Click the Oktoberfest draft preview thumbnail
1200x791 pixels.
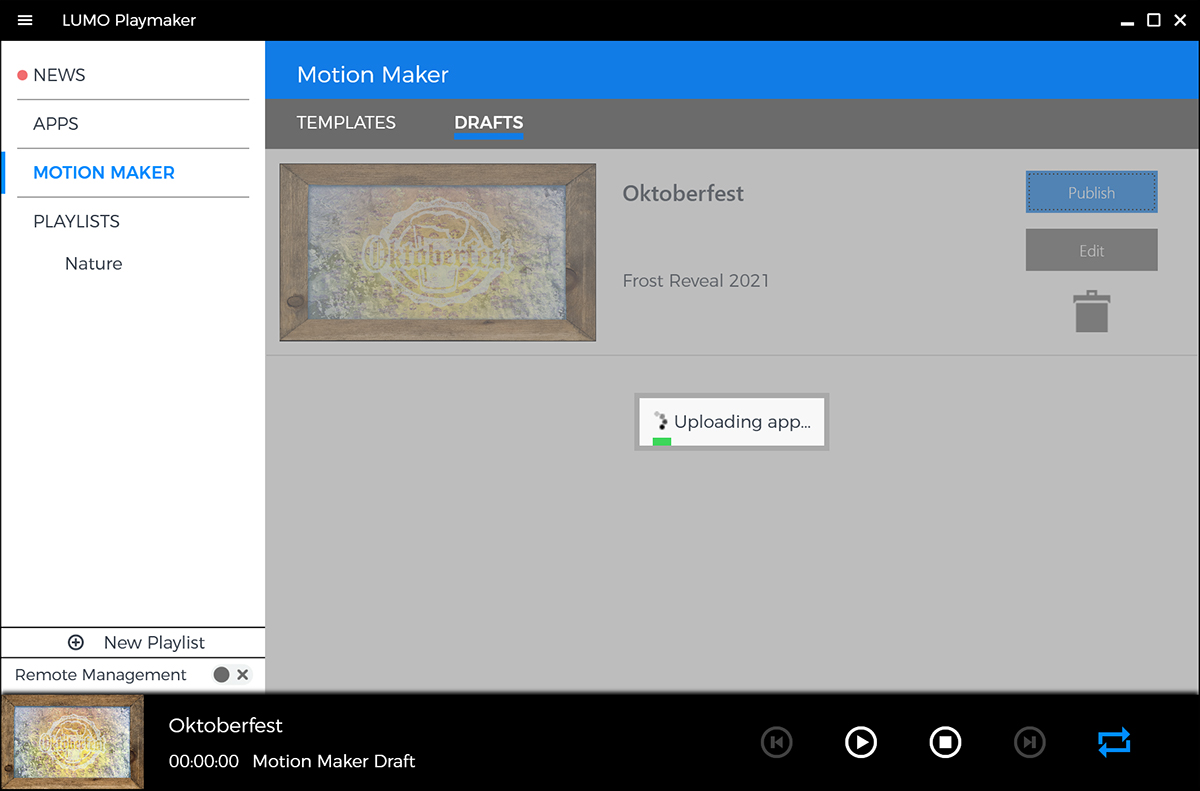[x=438, y=253]
